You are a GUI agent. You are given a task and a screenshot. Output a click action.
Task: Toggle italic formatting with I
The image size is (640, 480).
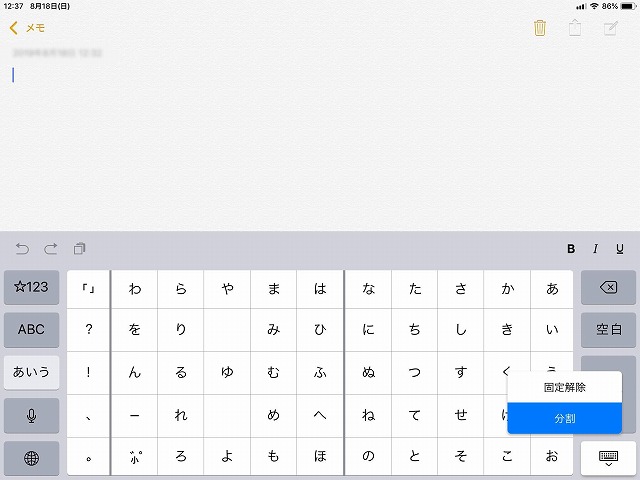pos(595,249)
